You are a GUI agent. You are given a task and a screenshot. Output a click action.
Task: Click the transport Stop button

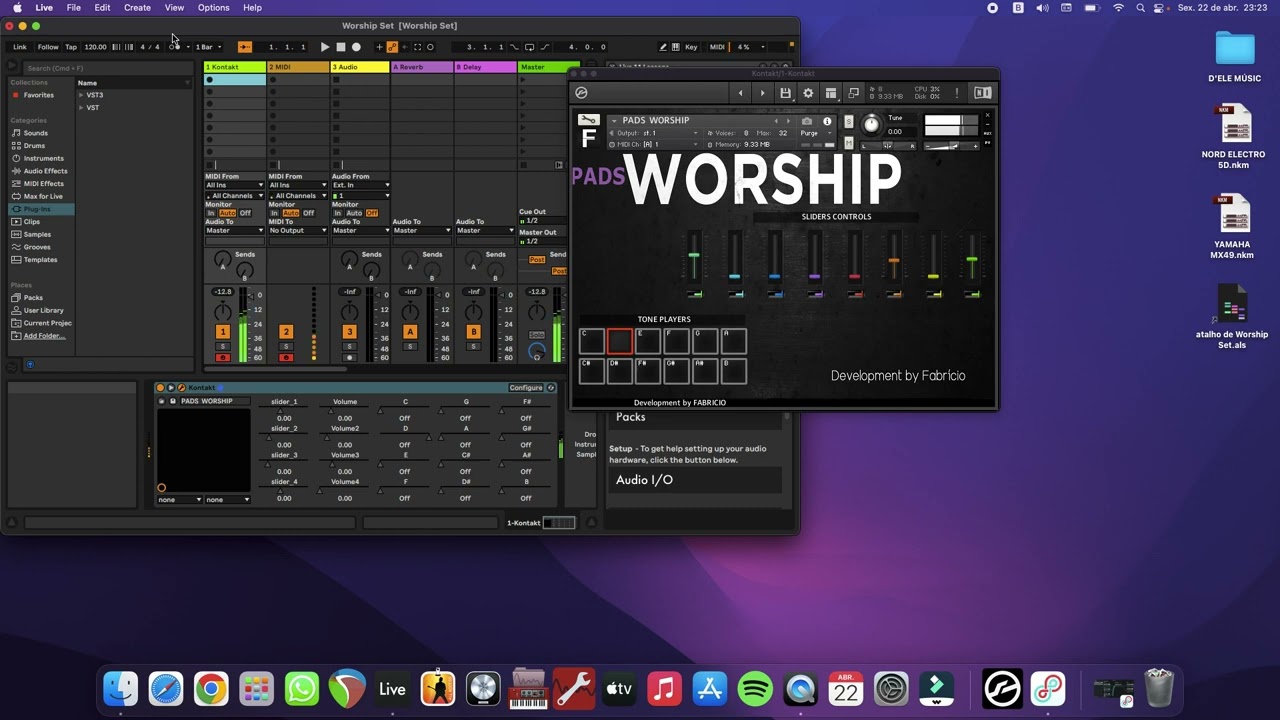tap(341, 47)
